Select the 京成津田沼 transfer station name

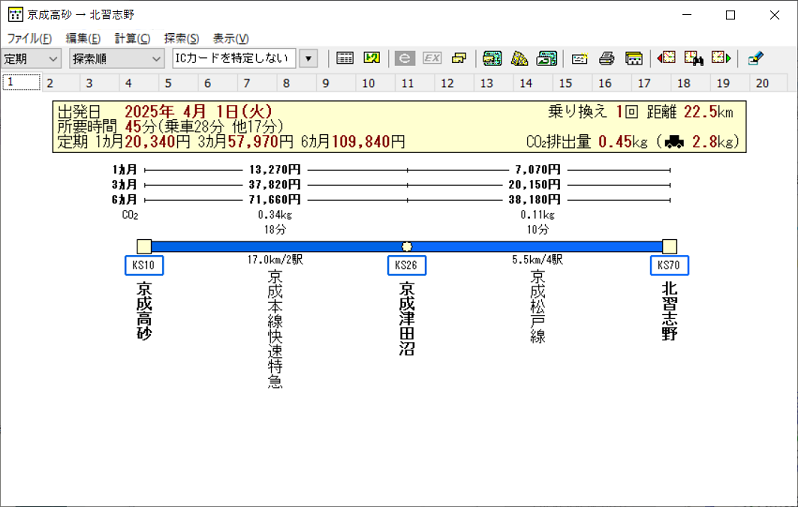[x=407, y=318]
